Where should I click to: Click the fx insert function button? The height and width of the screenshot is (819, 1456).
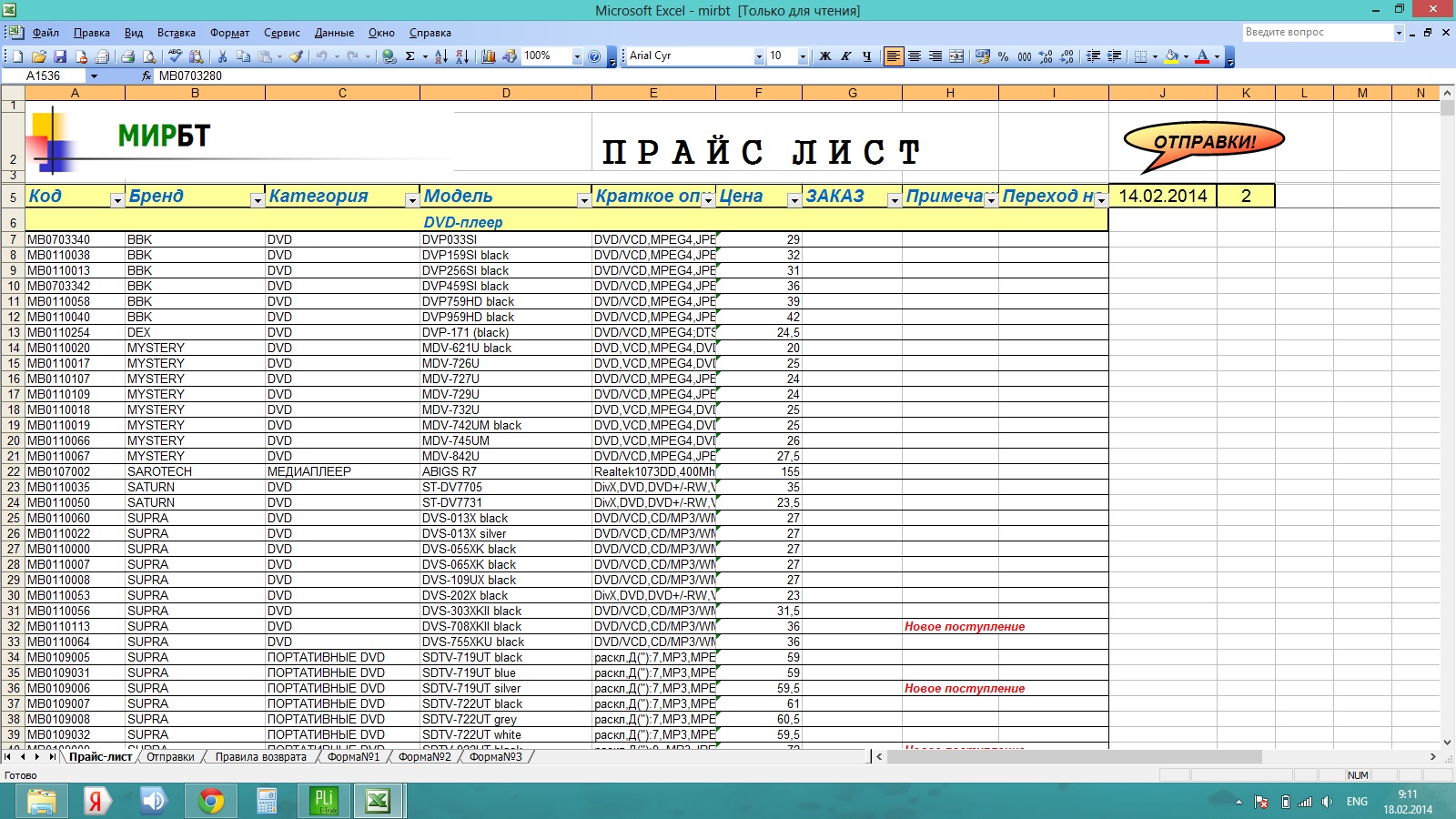click(147, 76)
